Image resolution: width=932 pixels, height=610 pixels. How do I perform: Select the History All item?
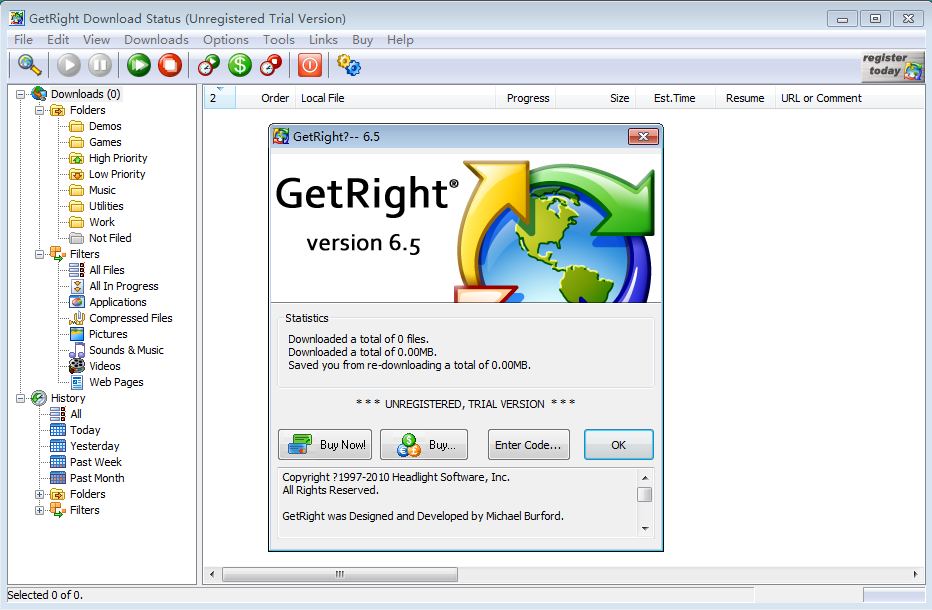click(x=75, y=414)
